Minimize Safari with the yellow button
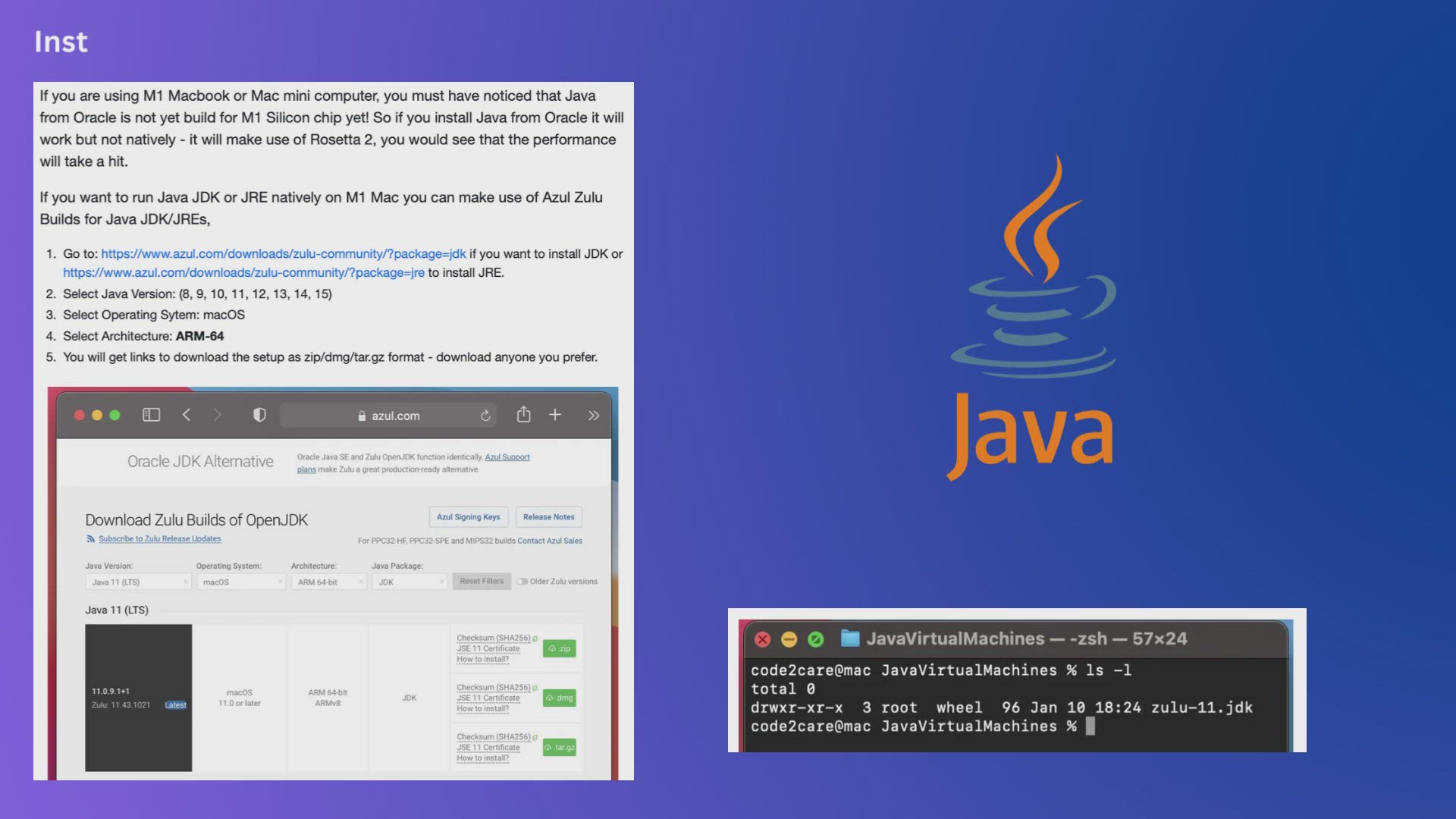 click(97, 415)
